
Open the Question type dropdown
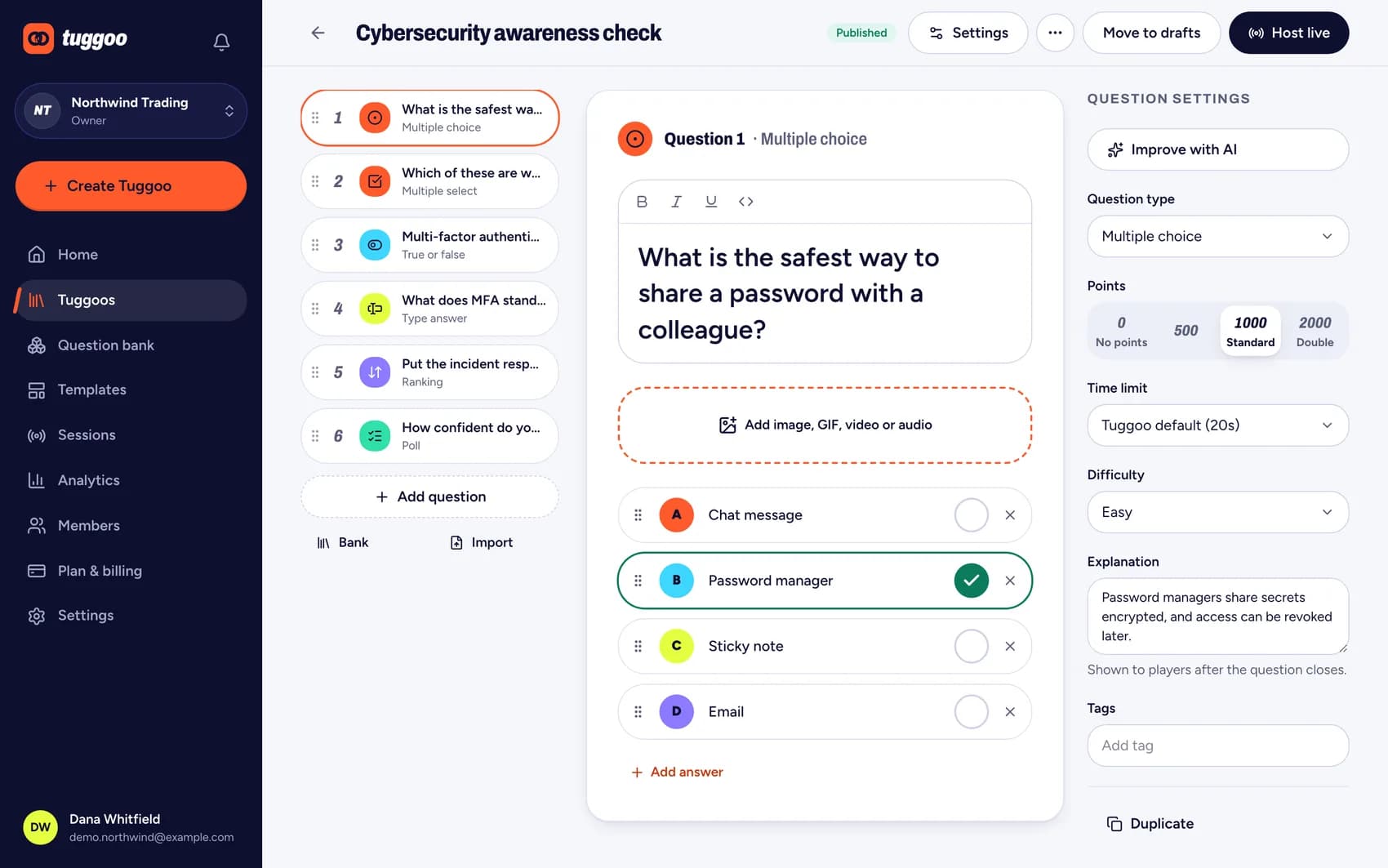pos(1217,236)
